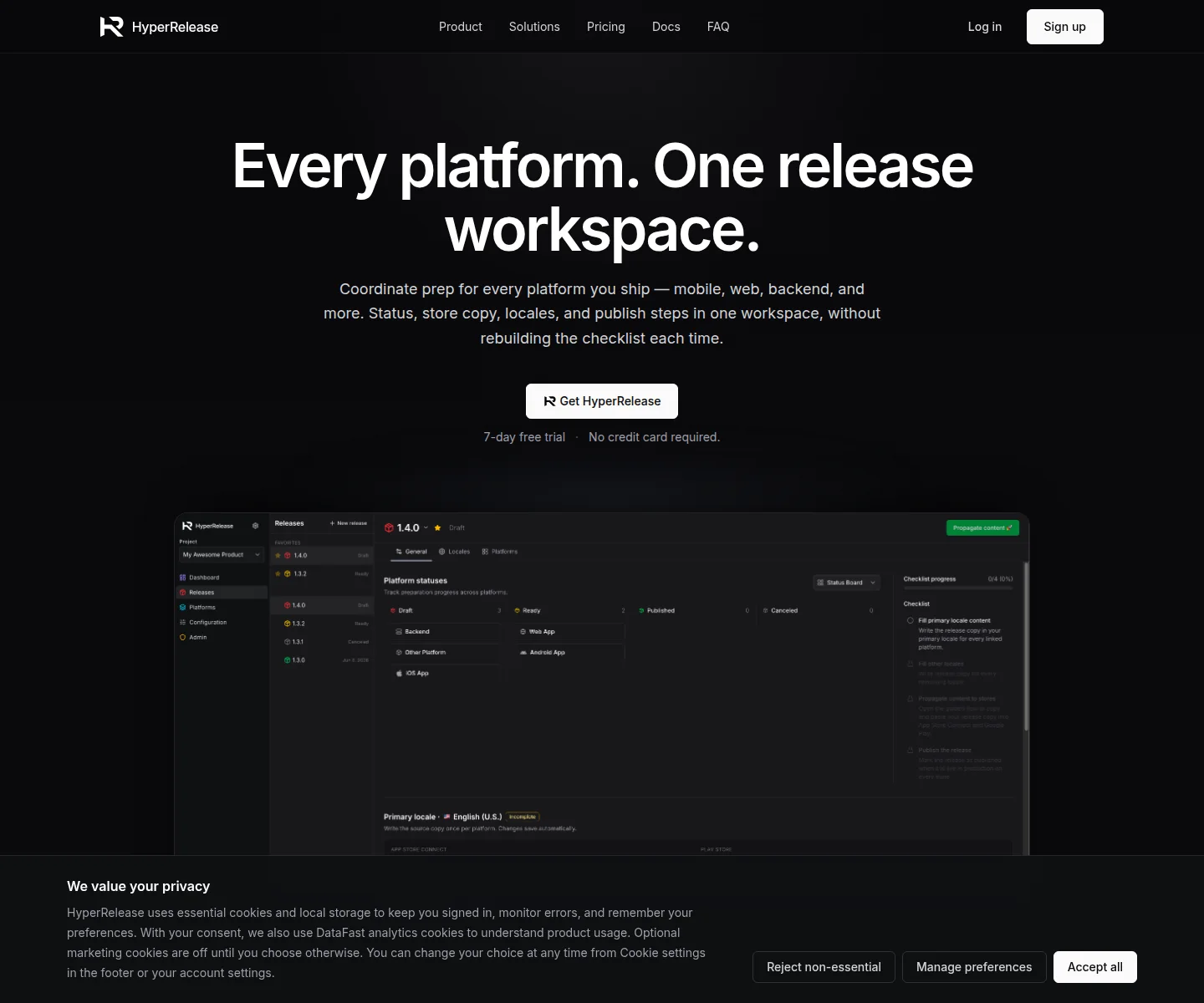Click the Dashboard icon in the app sidebar
Screen dimensions: 1204x1003
pos(182,578)
